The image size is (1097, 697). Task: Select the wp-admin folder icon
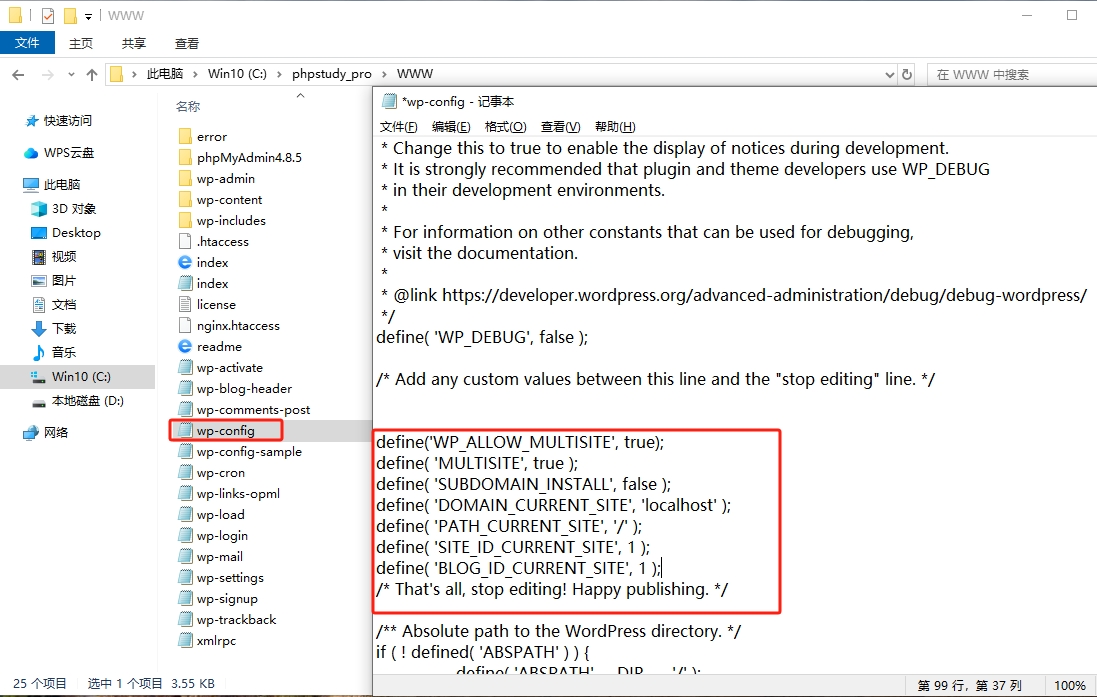(x=185, y=178)
